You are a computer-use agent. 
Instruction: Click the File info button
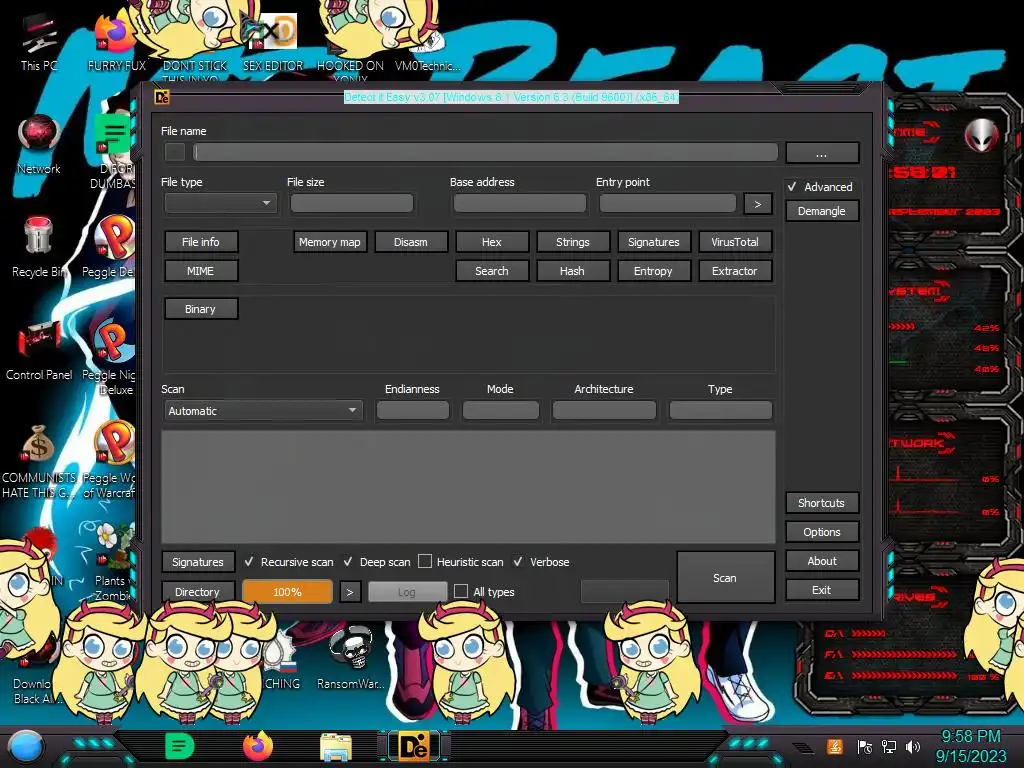(x=200, y=242)
